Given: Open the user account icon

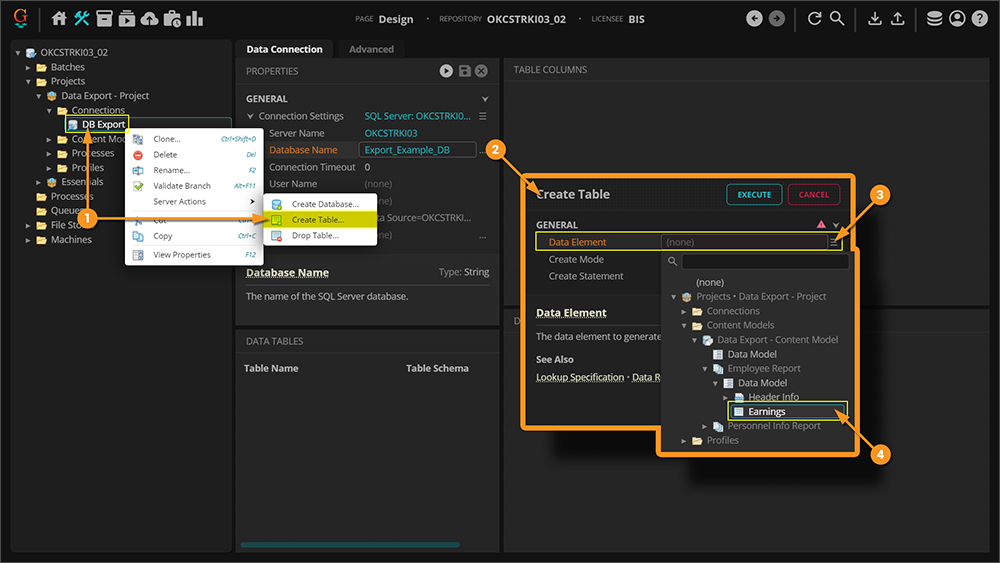Looking at the screenshot, I should tap(957, 18).
